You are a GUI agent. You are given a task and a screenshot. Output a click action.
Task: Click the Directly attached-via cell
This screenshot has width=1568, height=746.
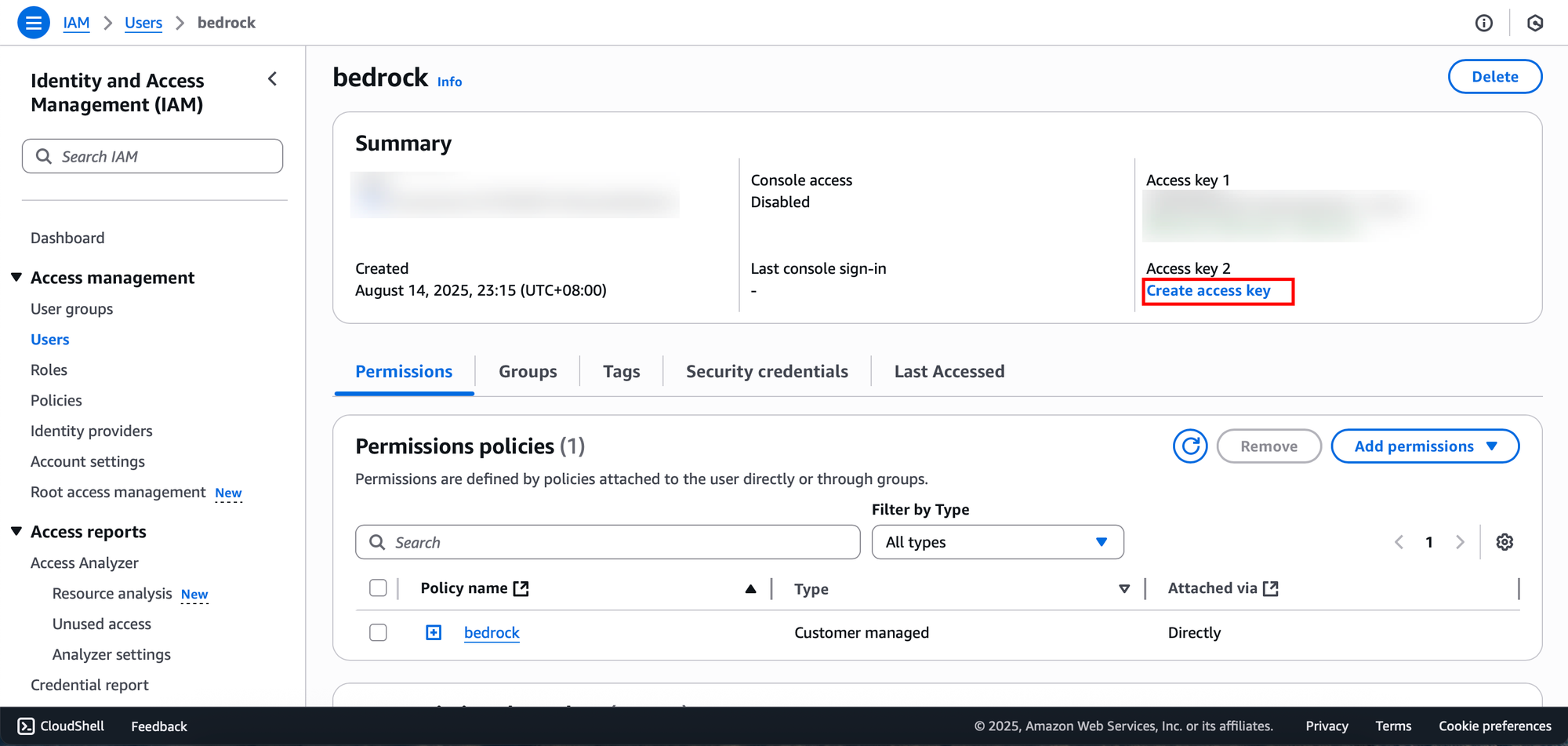point(1194,632)
